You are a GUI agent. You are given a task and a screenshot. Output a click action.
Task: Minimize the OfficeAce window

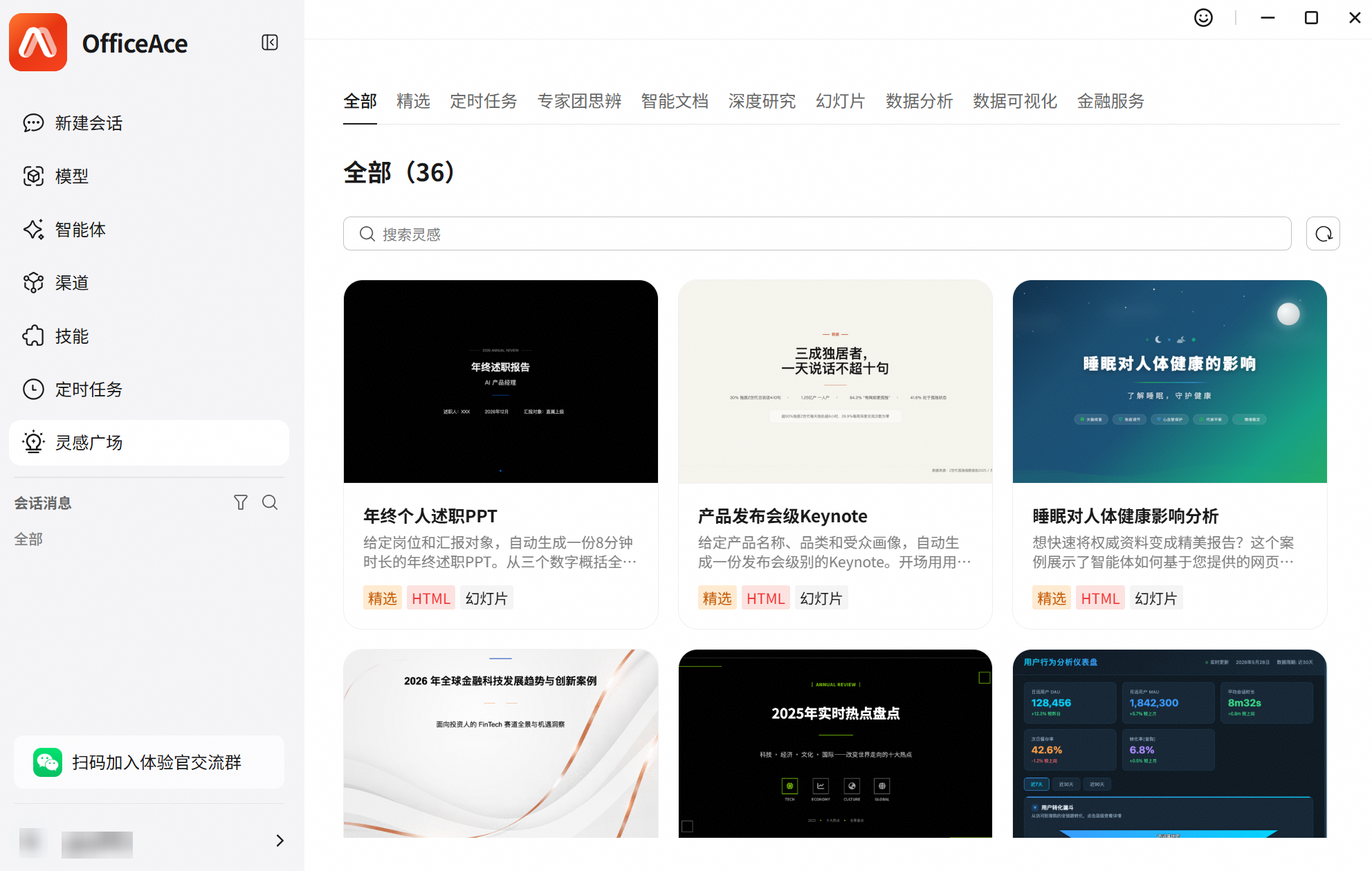tap(1268, 18)
